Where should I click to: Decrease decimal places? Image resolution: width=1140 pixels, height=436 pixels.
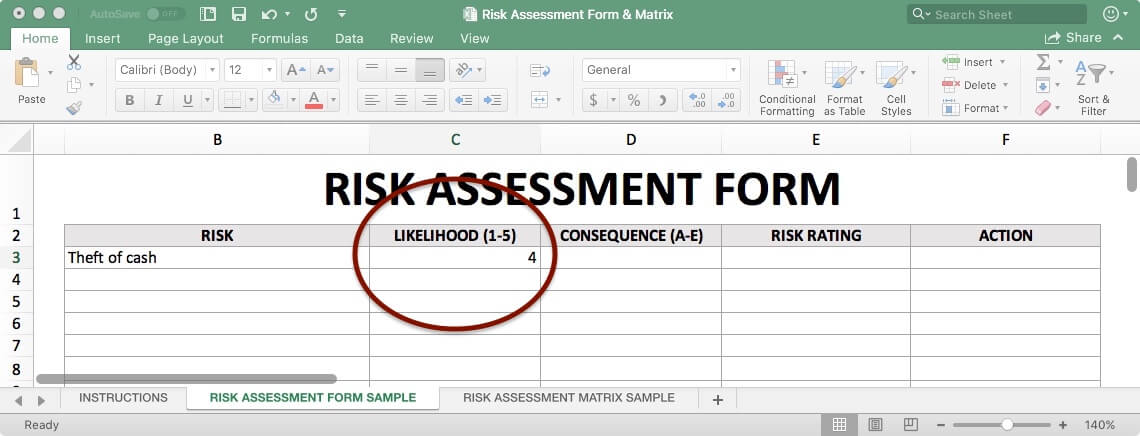click(726, 100)
